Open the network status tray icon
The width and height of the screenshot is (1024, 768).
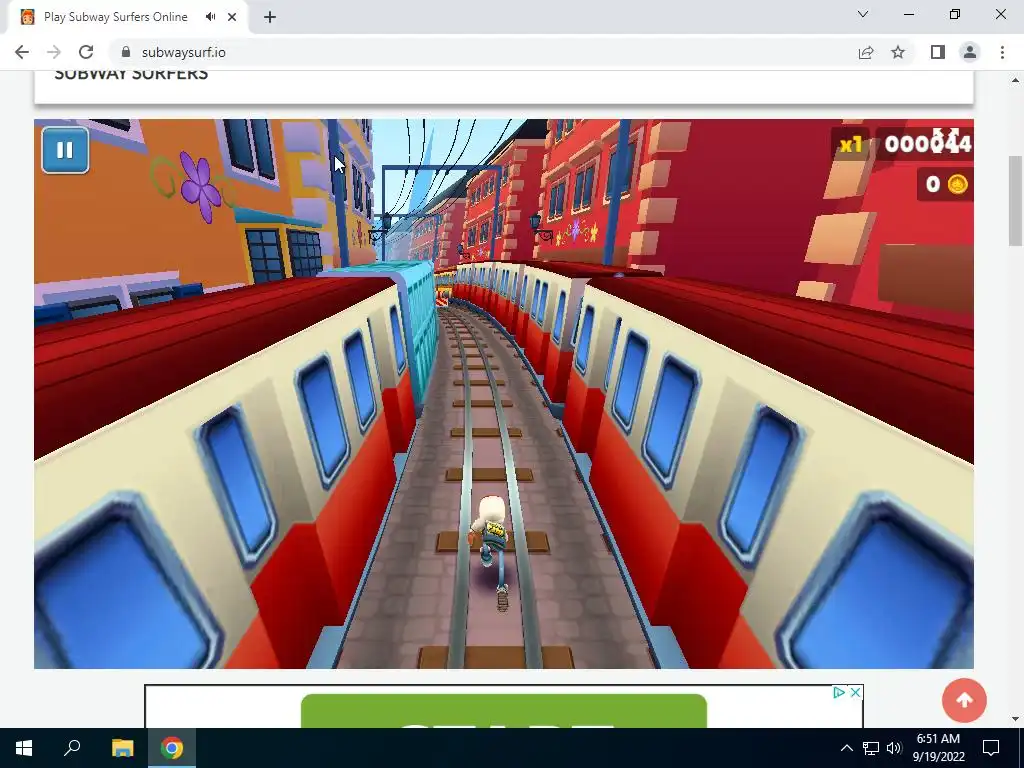coord(871,748)
